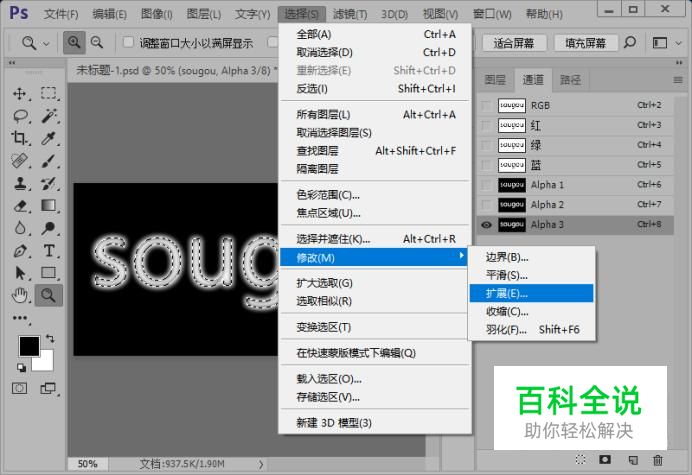Enable resize windows to fit checkbox

[x=128, y=42]
